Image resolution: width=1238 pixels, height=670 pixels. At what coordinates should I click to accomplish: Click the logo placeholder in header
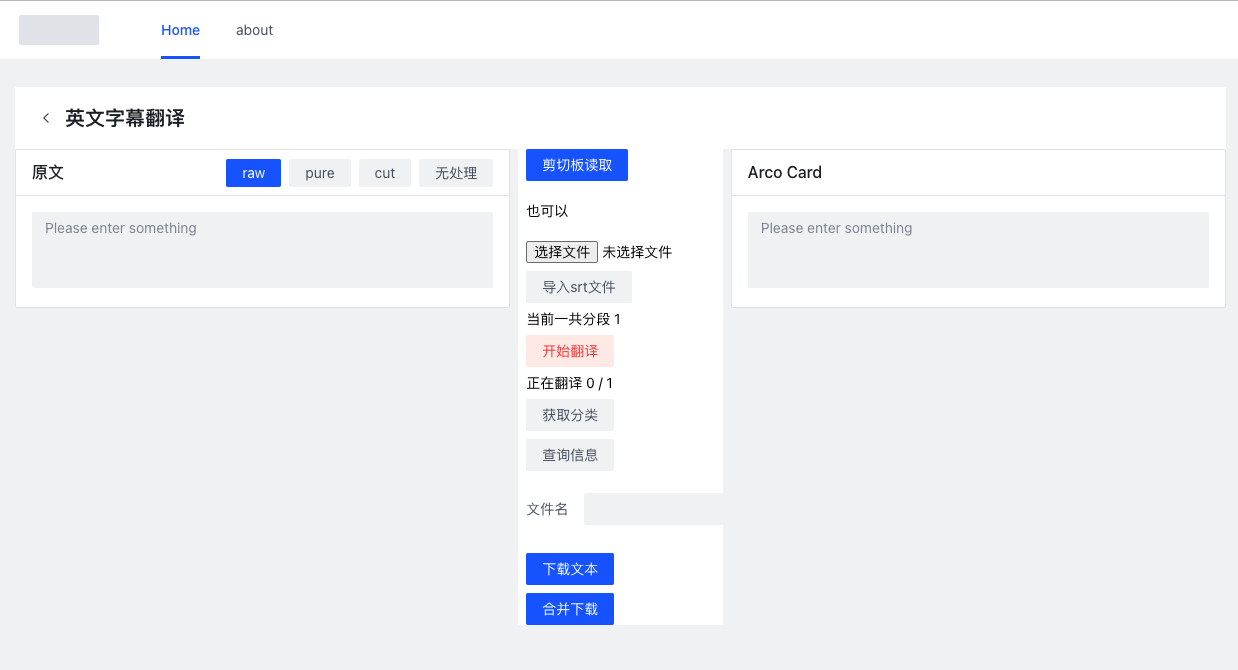coord(59,30)
